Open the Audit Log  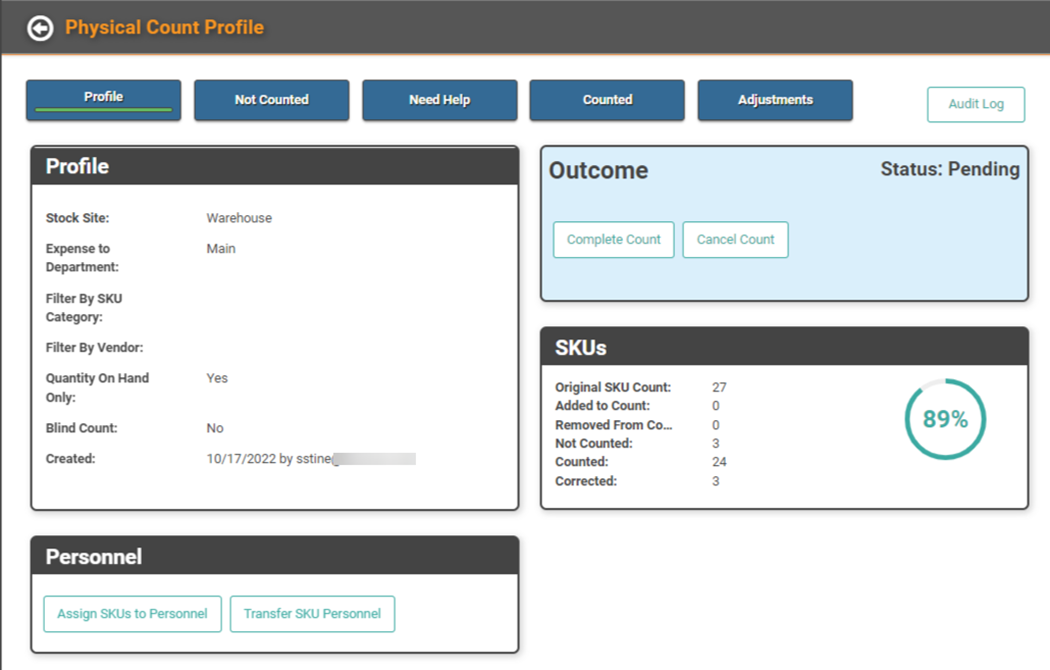[975, 104]
